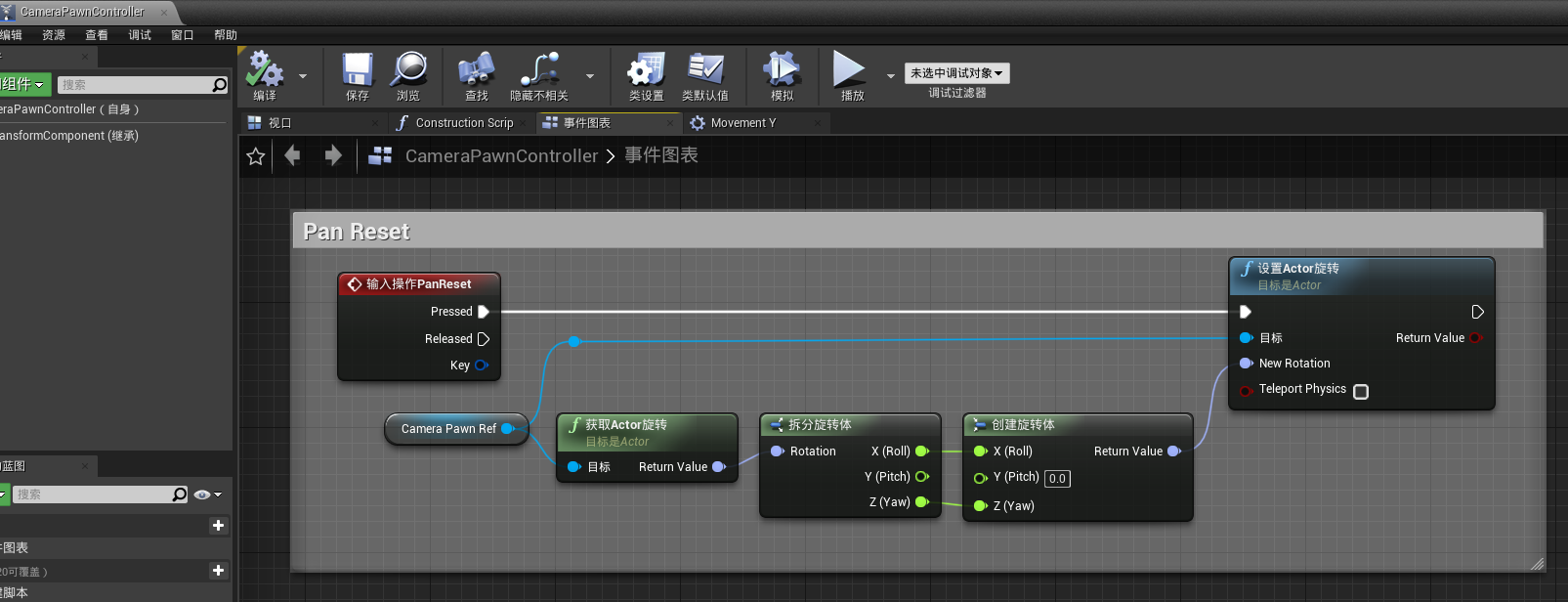Select the 拆分旋转体 node header

(x=850, y=425)
